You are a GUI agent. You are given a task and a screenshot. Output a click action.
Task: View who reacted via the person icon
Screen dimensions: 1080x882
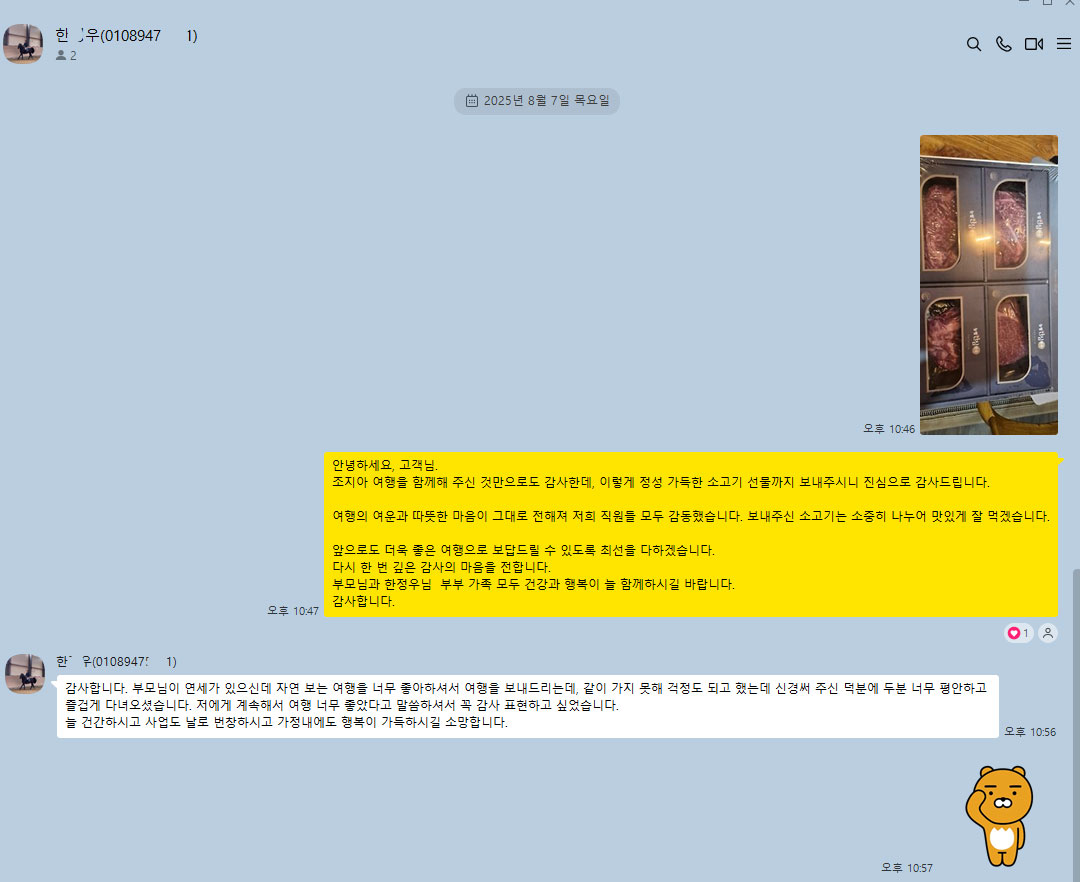tap(1047, 633)
